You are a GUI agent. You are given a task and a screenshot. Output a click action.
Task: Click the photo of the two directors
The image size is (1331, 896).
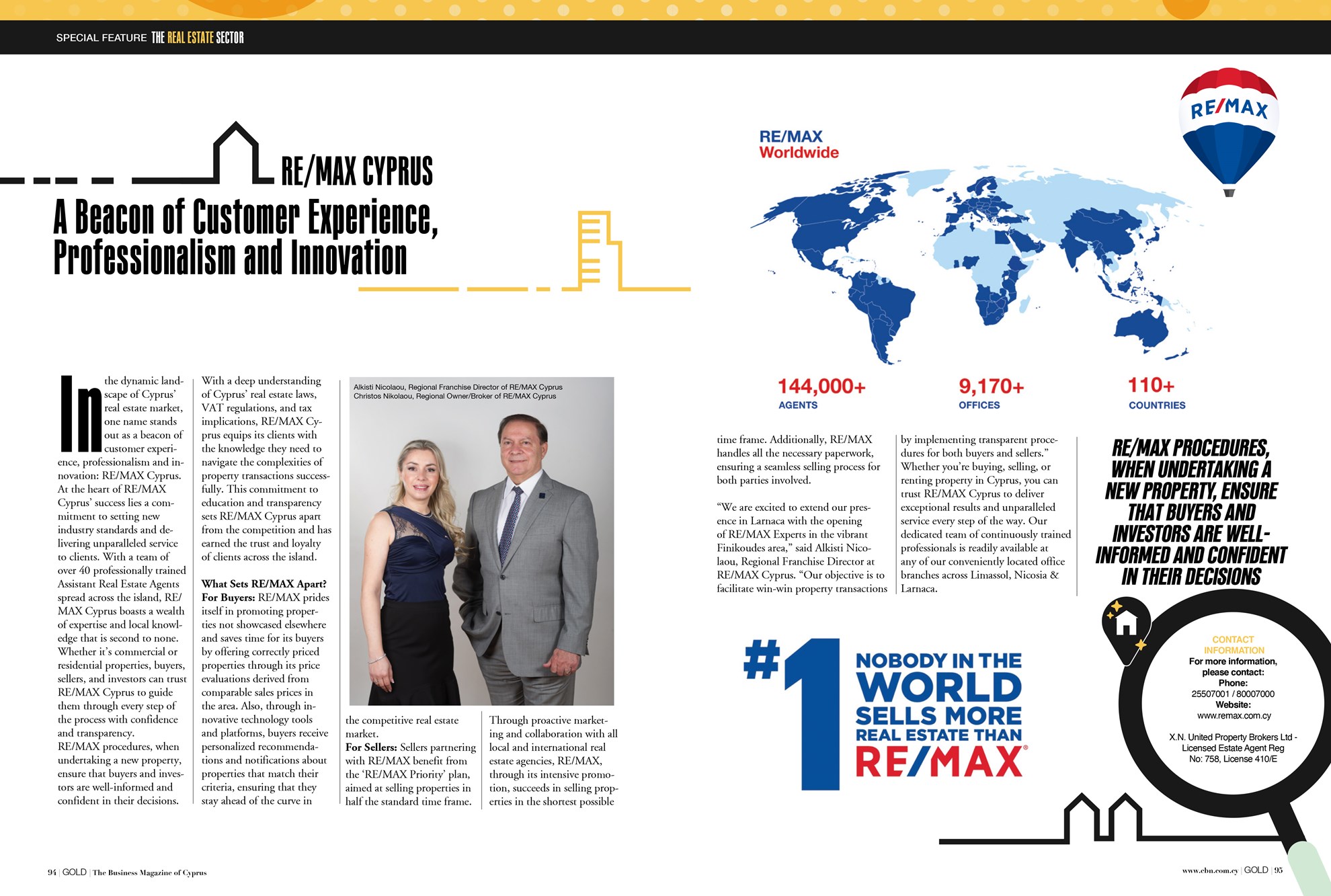(481, 541)
